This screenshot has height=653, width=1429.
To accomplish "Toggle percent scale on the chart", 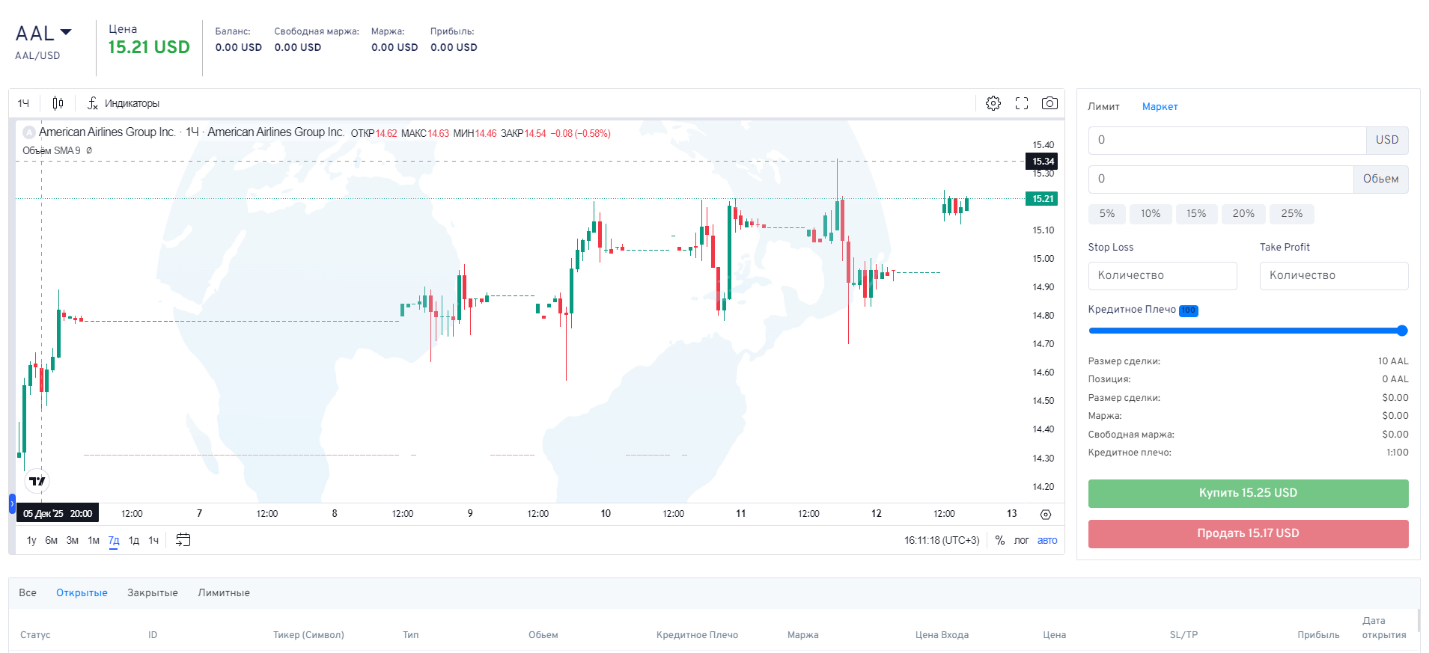I will (x=1000, y=540).
